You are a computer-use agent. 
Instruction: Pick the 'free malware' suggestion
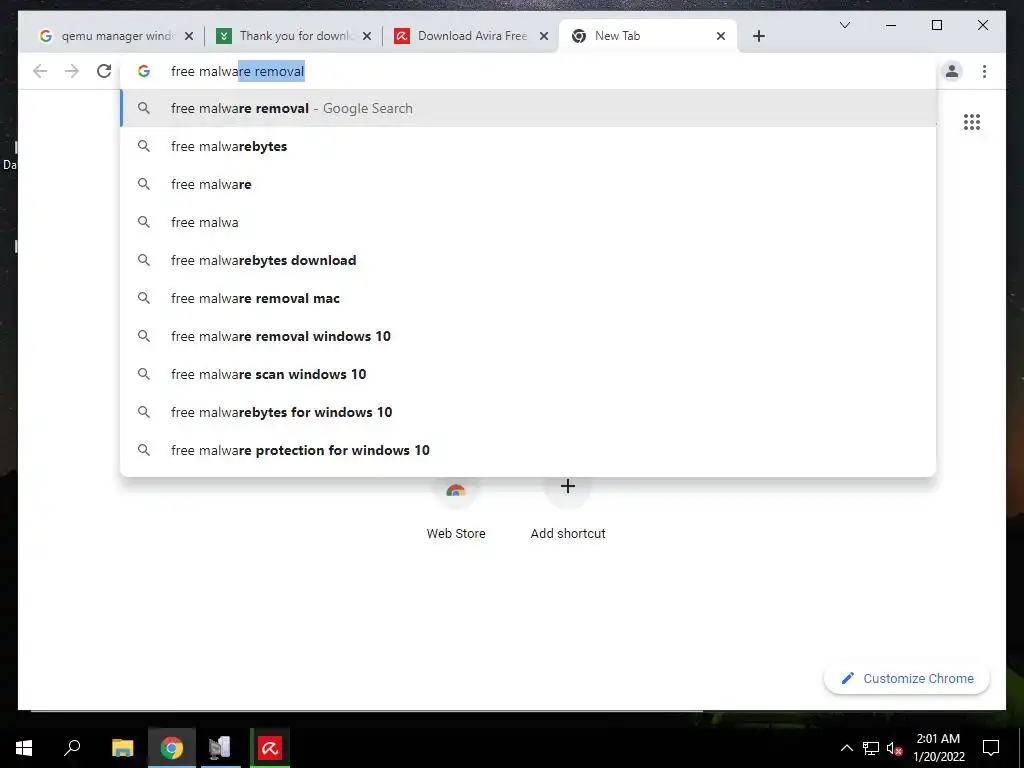[x=528, y=184]
